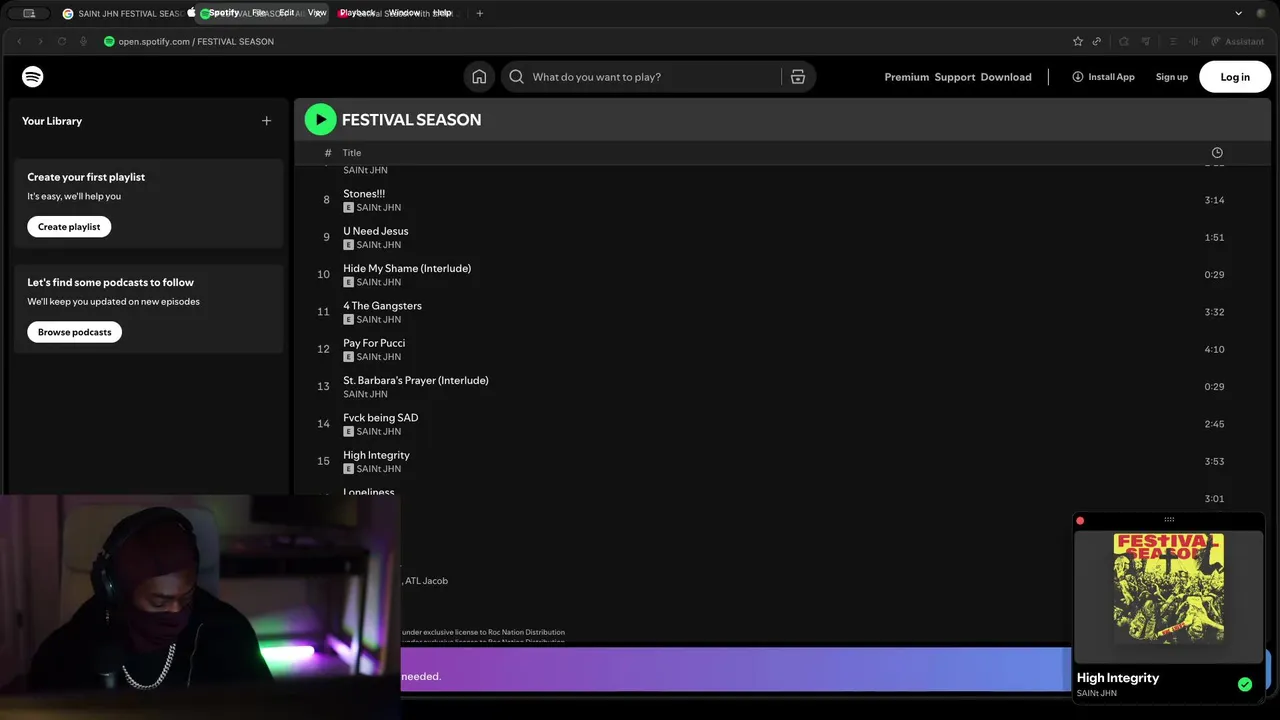Bookmark page with the star icon

[x=1078, y=41]
